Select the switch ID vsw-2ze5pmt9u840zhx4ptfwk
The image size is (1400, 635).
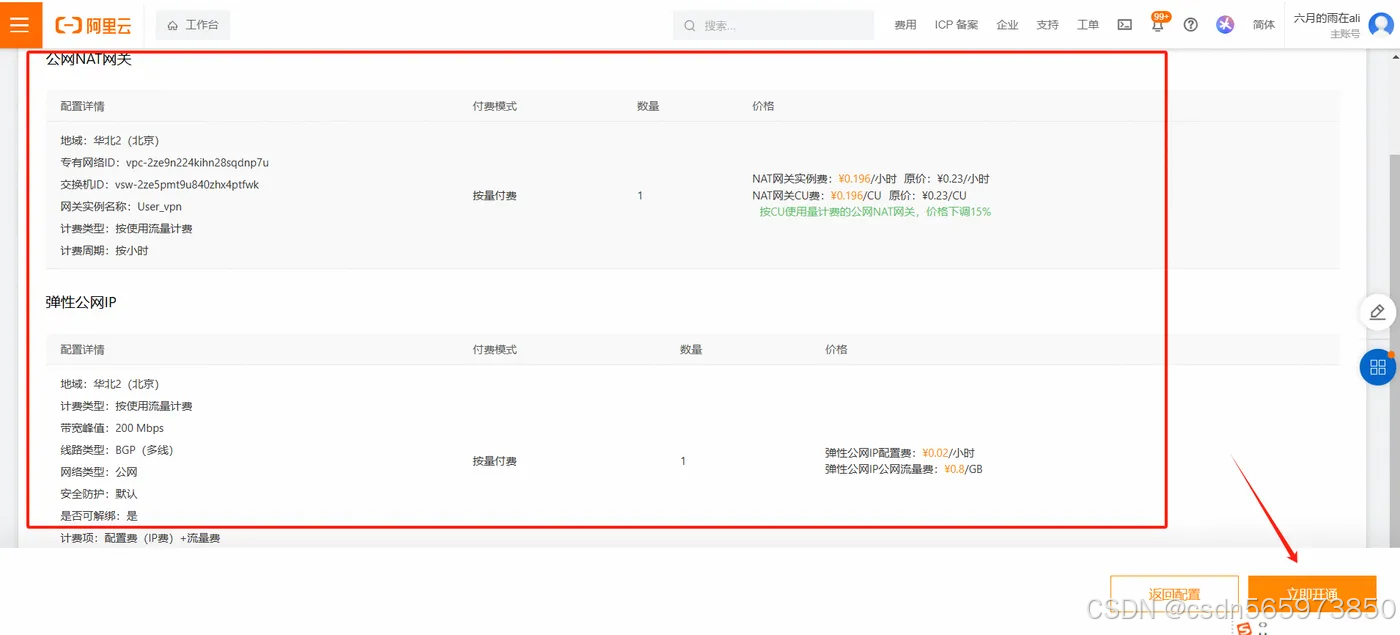(x=187, y=184)
